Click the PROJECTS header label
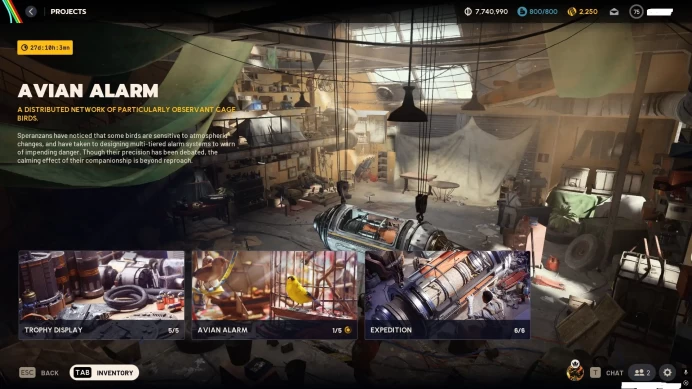 pyautogui.click(x=68, y=11)
